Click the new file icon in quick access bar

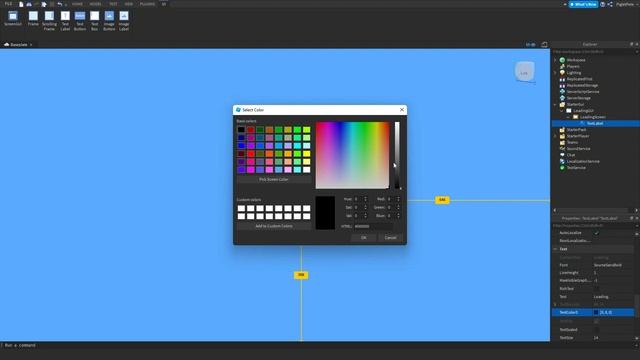[x=21, y=4]
